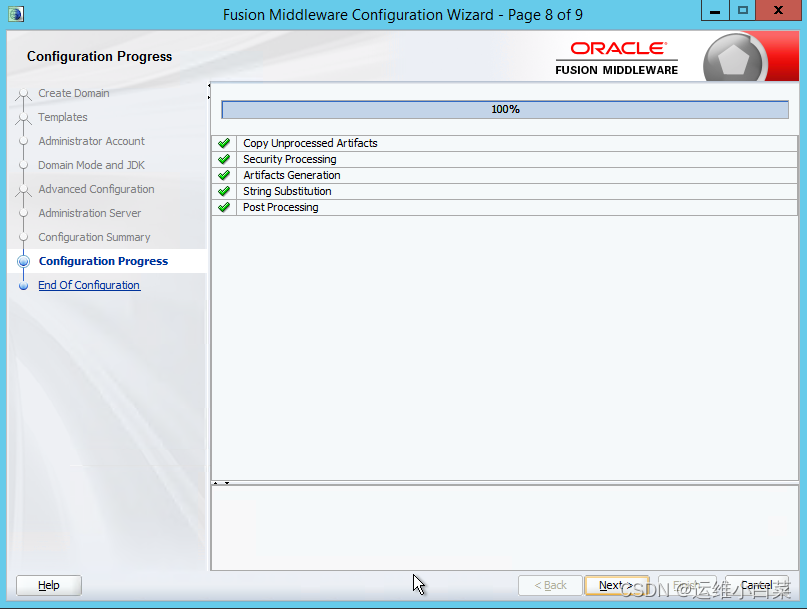This screenshot has width=807, height=609.
Task: Open the End Of Configuration link
Action: 89,285
